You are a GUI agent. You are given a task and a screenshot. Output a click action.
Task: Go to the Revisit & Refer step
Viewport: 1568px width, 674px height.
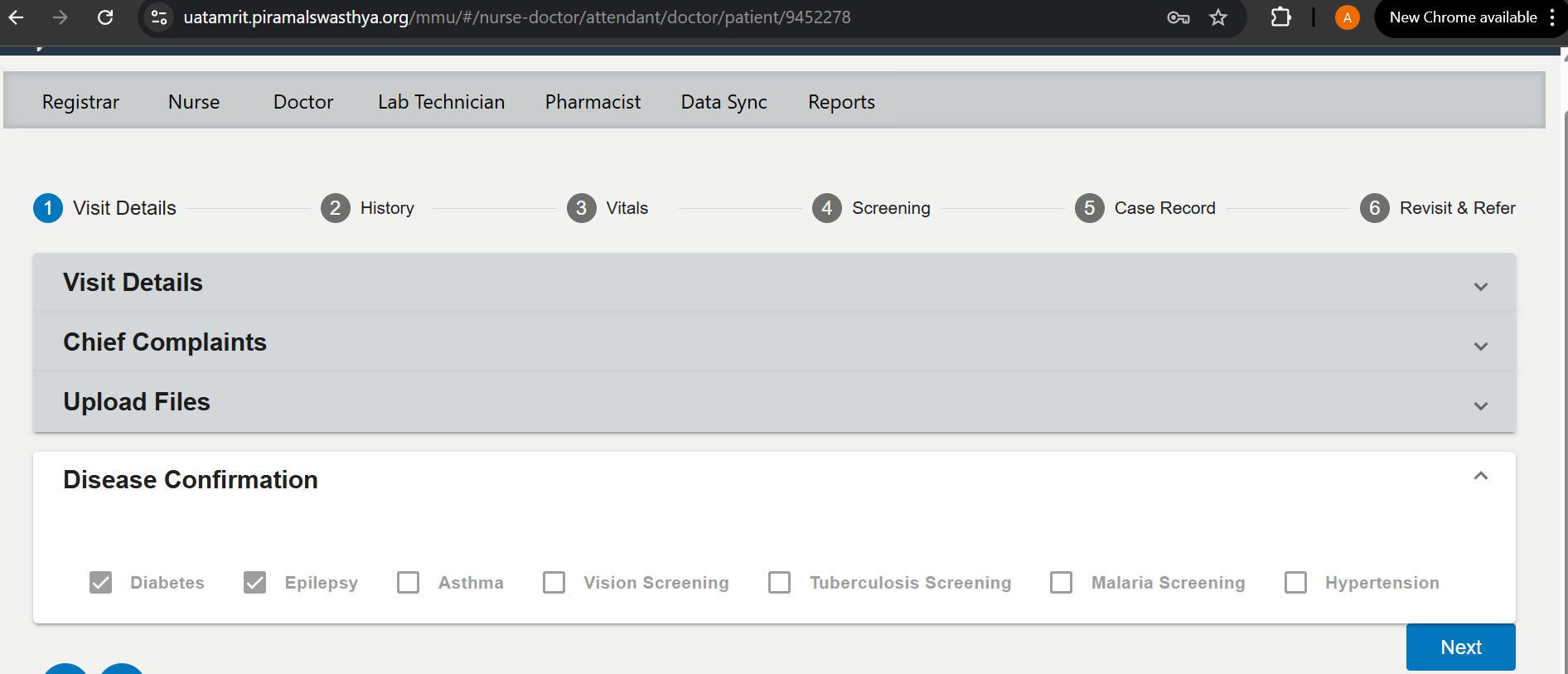coord(1457,208)
